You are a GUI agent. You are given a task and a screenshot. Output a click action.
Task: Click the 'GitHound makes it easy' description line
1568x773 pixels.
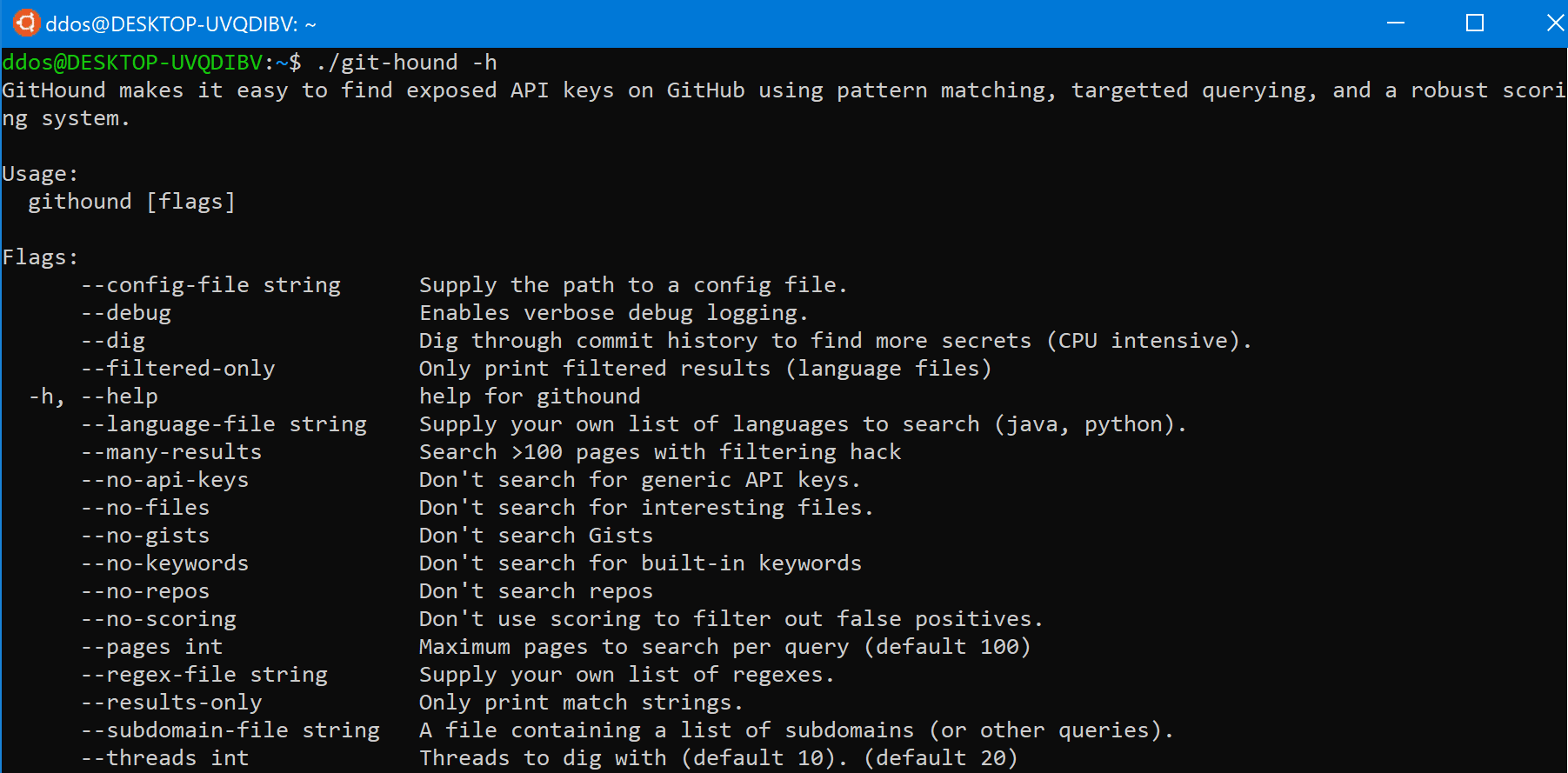coord(784,90)
